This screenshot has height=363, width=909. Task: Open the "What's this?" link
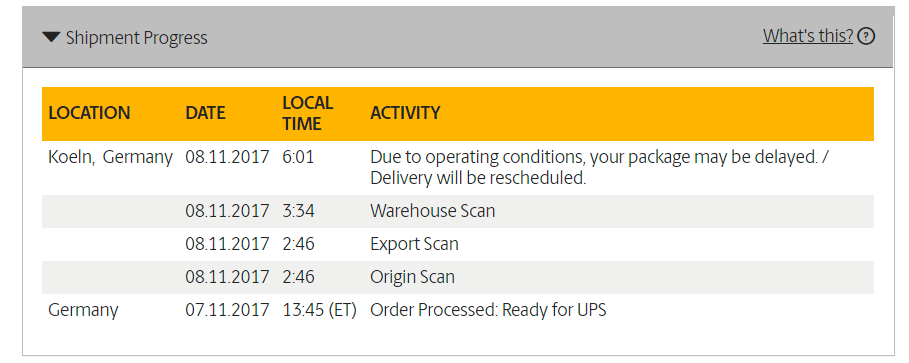tap(808, 36)
